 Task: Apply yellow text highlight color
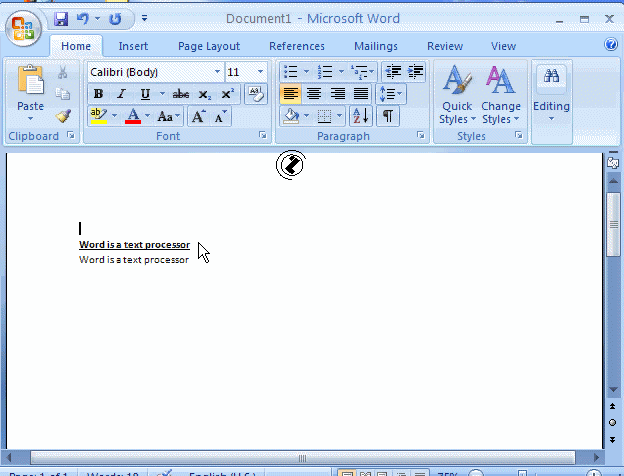point(99,116)
